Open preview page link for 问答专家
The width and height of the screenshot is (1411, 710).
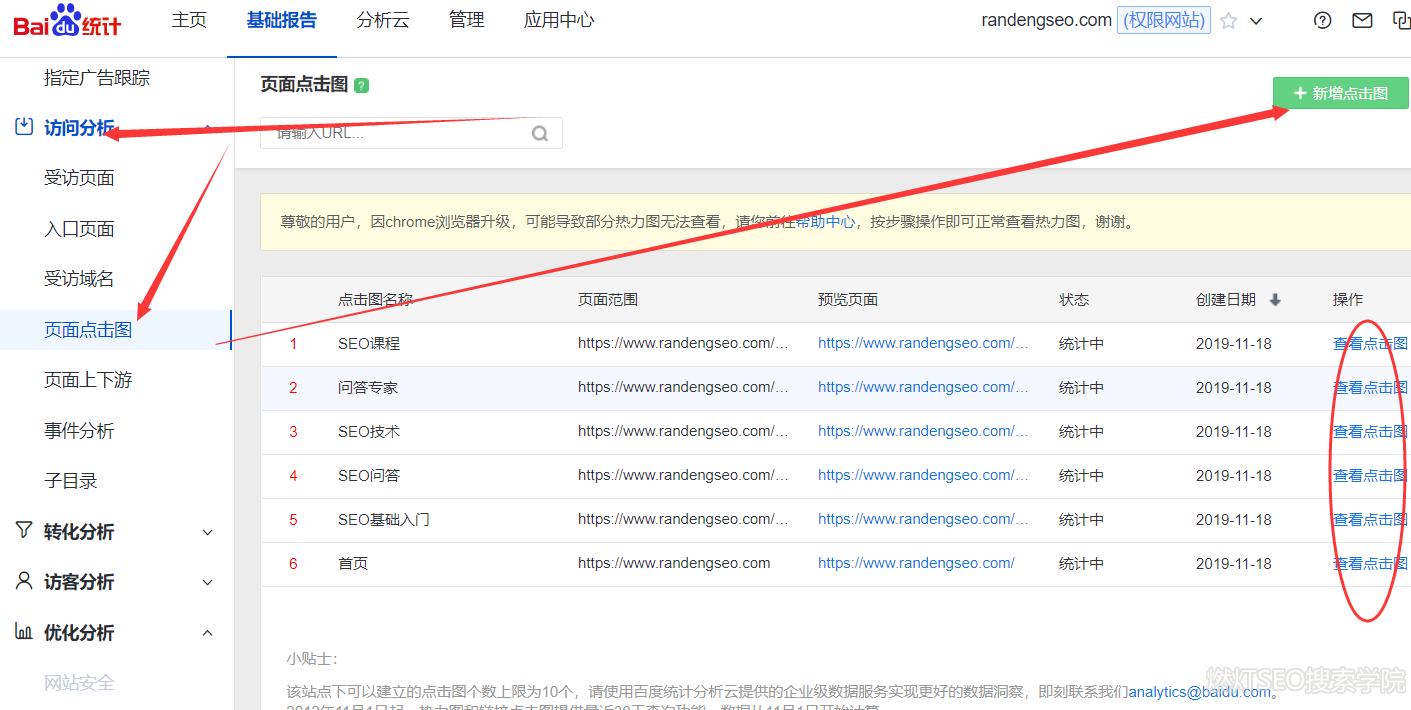pos(923,387)
